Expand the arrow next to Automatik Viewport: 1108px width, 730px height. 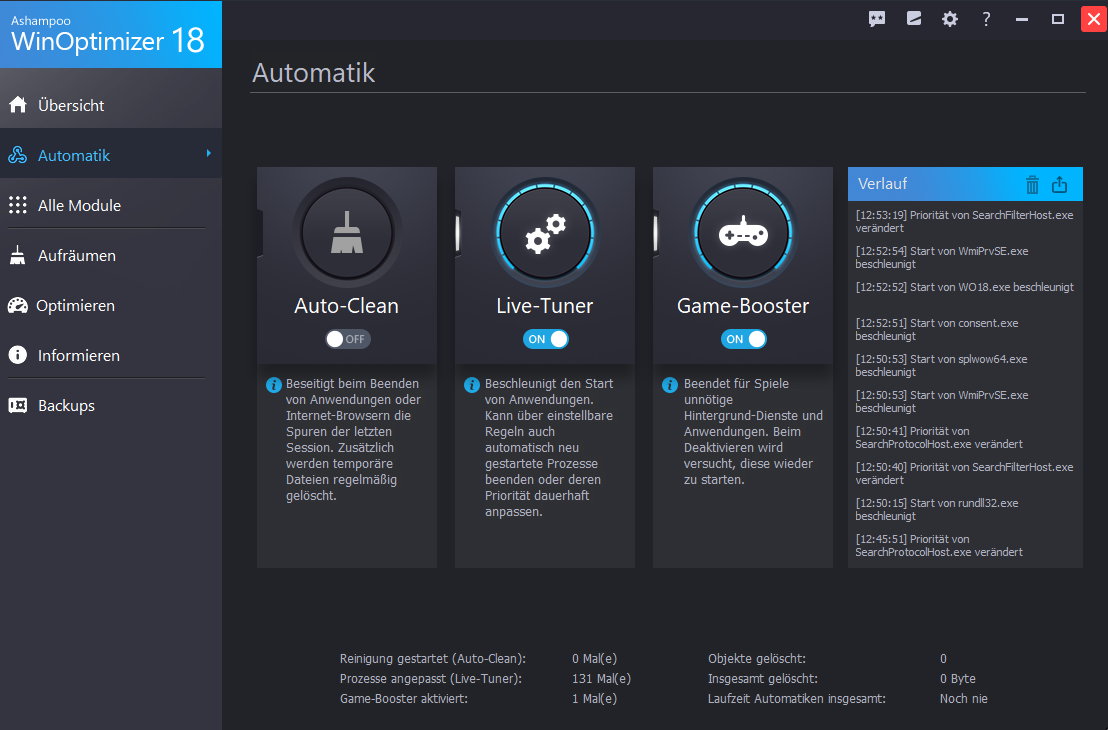[209, 154]
